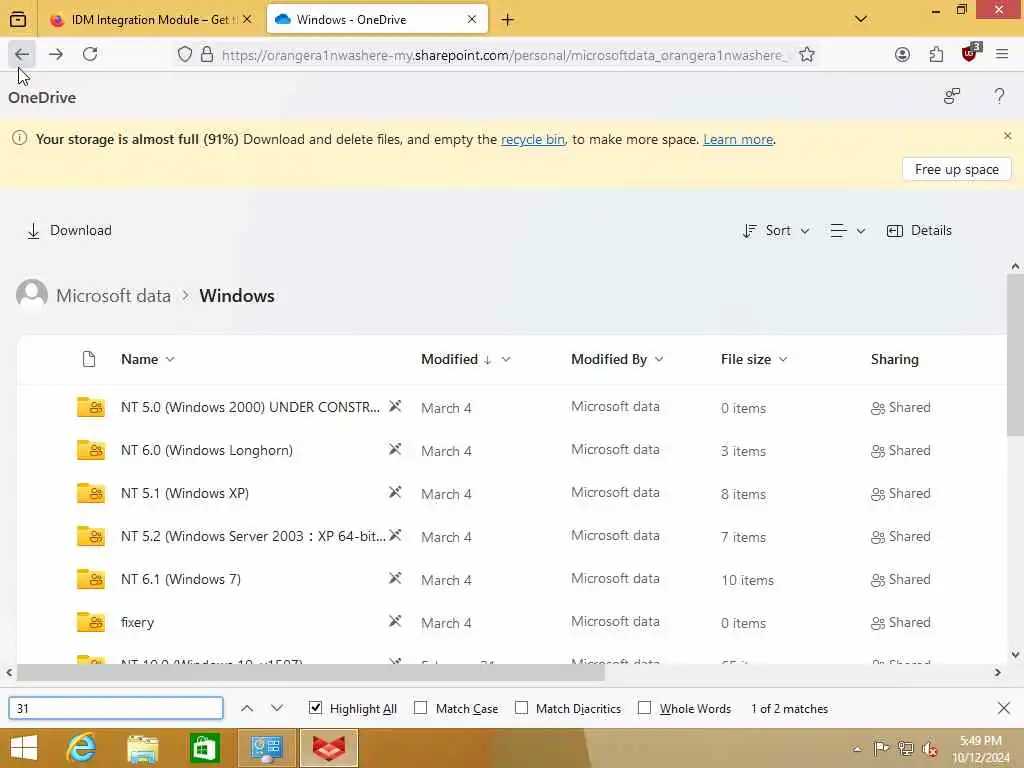
Task: Follow the Learn more link
Action: (x=738, y=139)
